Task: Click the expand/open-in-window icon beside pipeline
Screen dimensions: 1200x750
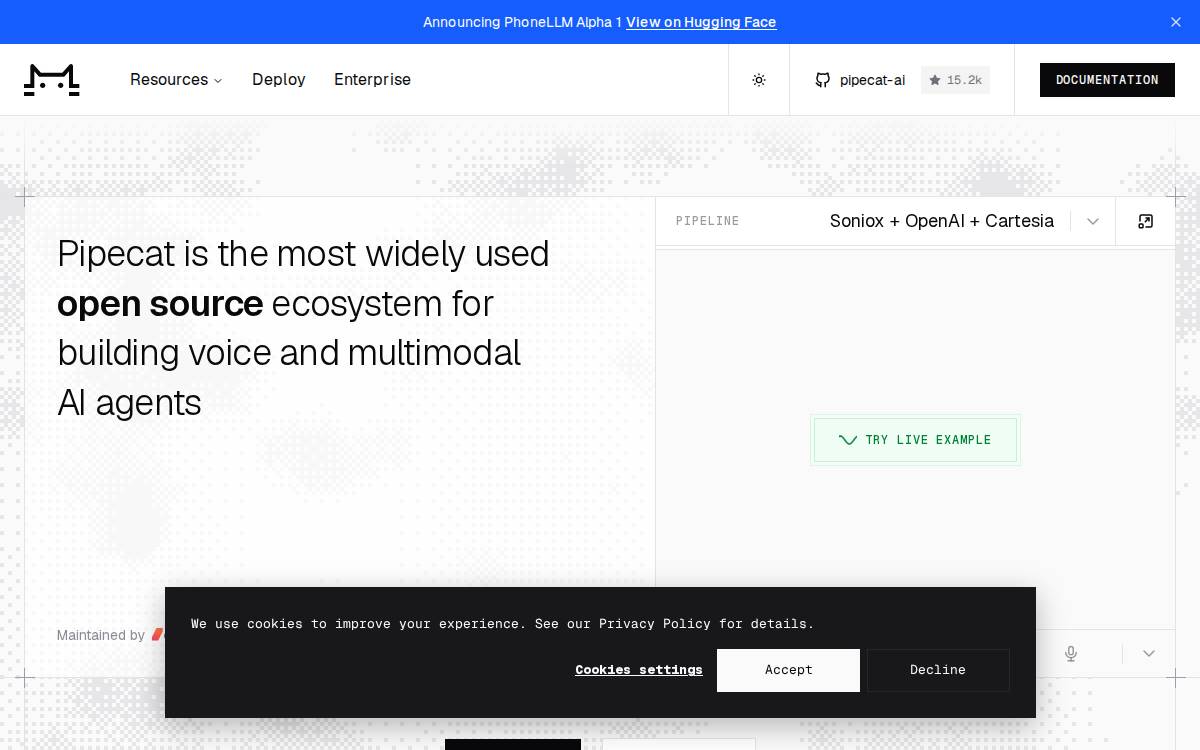Action: (x=1146, y=221)
